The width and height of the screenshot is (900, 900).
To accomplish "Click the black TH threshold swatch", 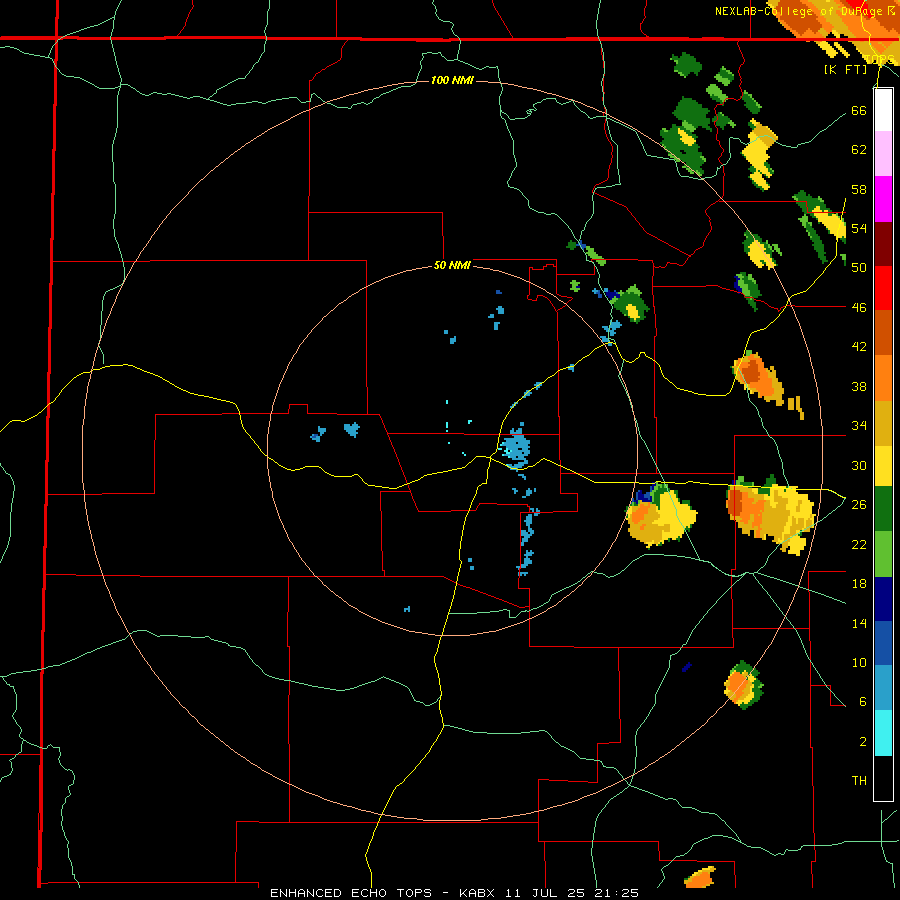I will tap(883, 778).
